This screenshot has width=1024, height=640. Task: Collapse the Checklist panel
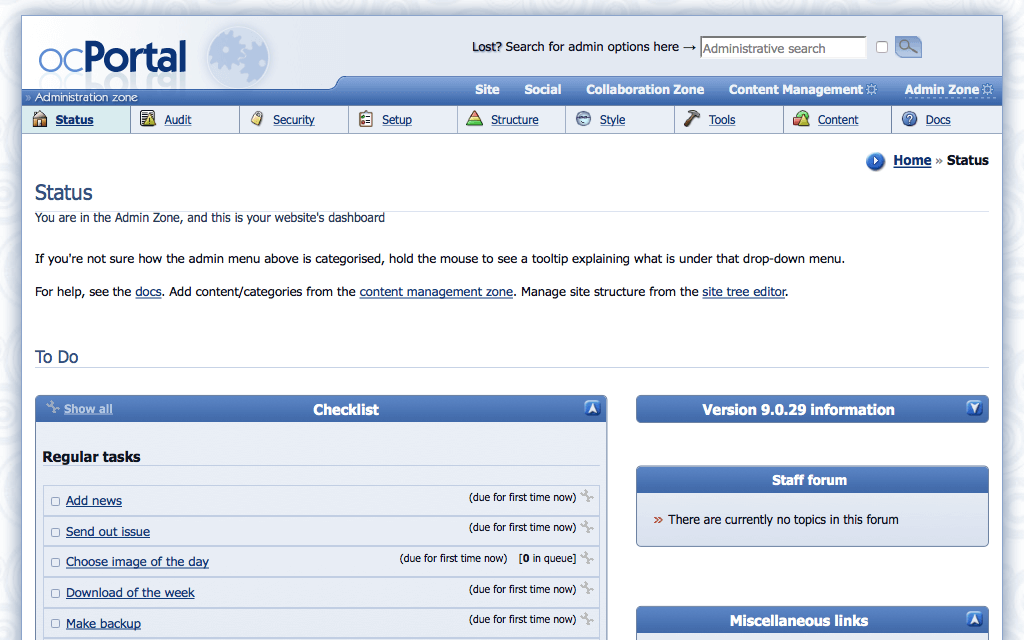[592, 408]
